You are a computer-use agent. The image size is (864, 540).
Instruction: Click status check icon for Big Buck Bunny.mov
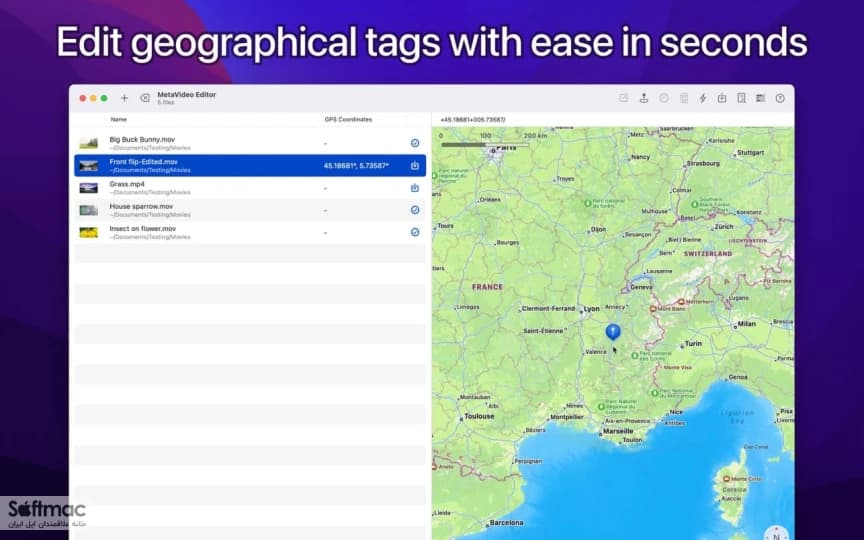(415, 143)
